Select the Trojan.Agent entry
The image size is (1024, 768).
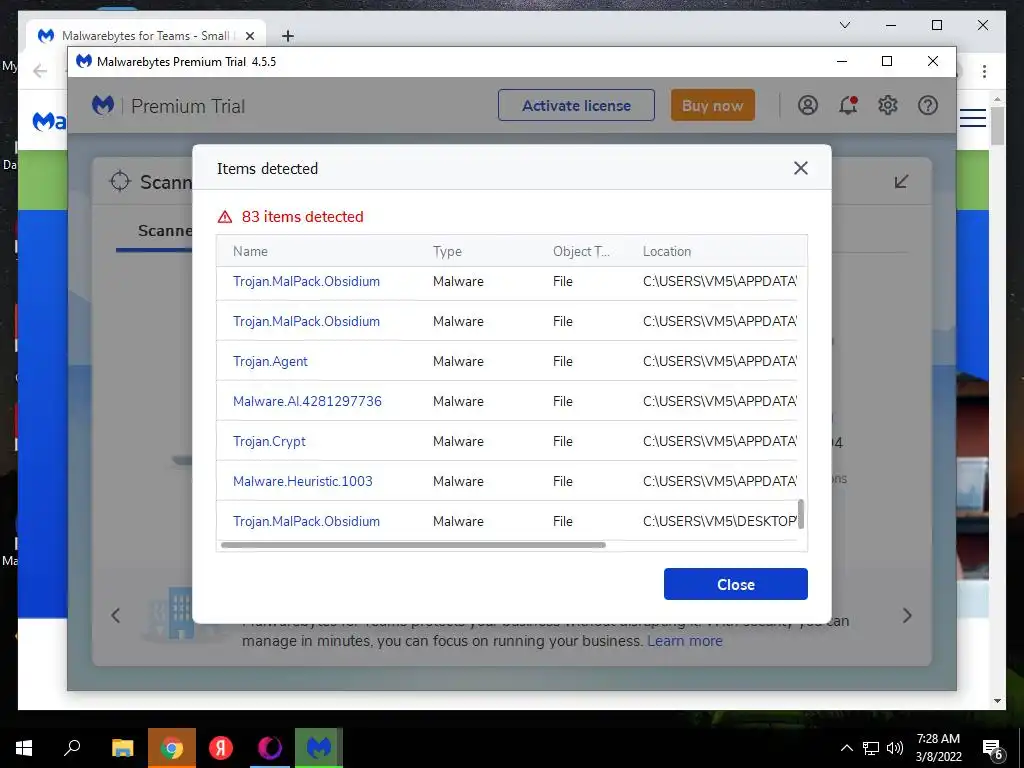[x=270, y=361]
